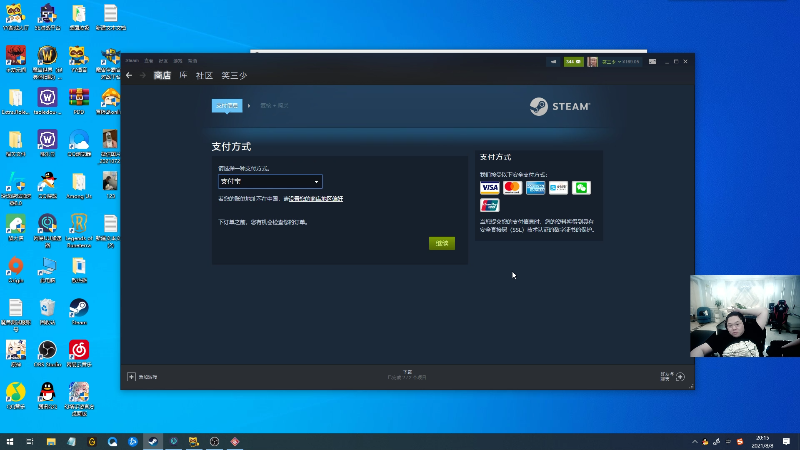Open friends and chat at bottom right
Screen dimensions: 800x450
pos(673,377)
